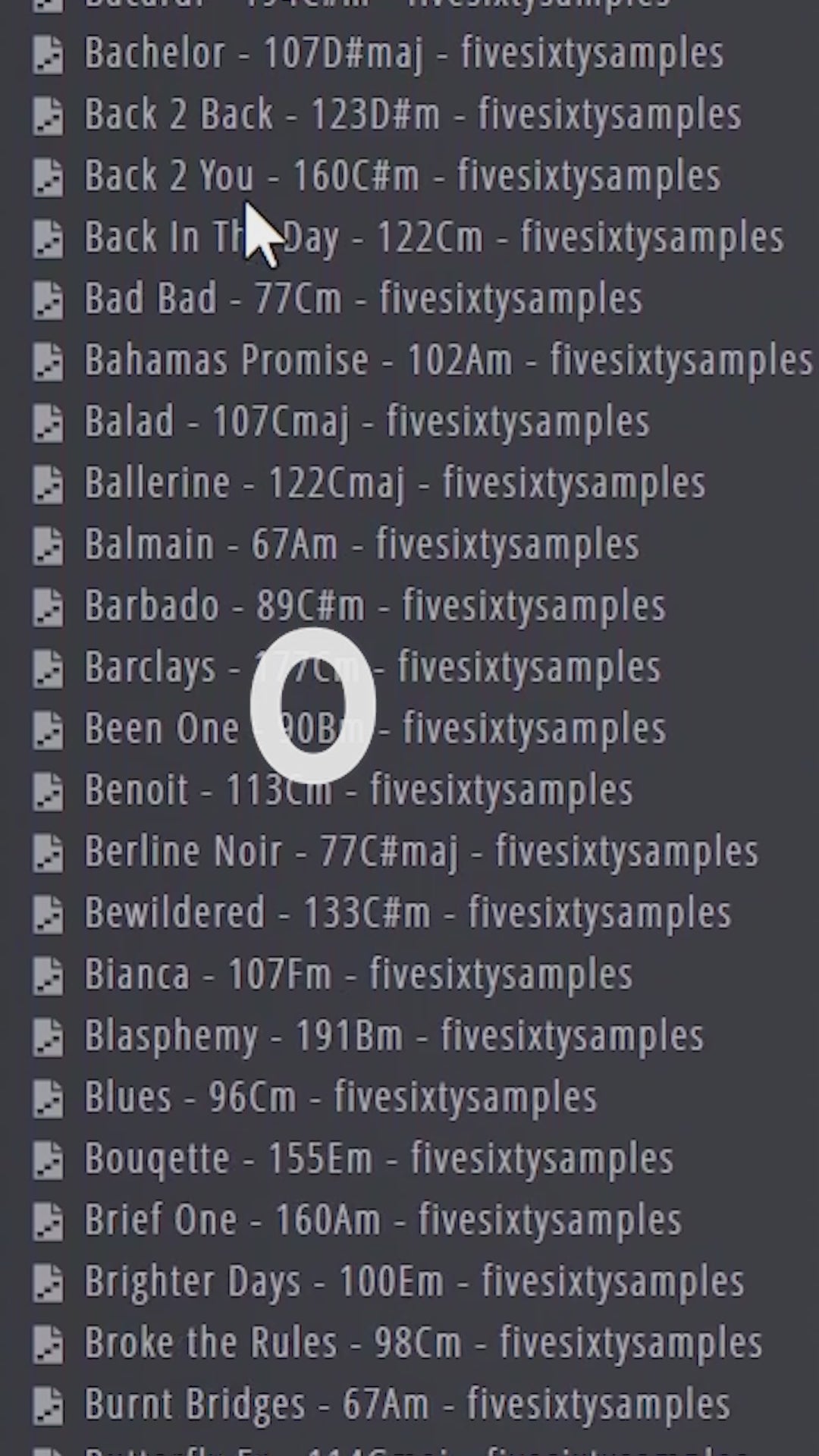
Task: Click the file icon next to Barclays
Action: click(48, 668)
